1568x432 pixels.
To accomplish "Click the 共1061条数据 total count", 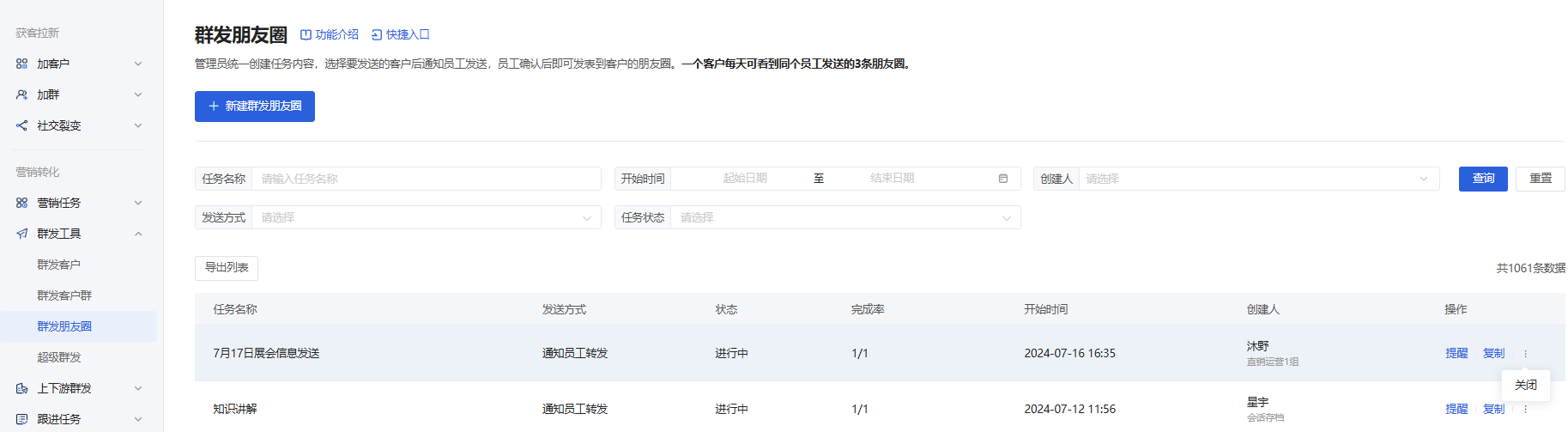I will coord(1531,269).
